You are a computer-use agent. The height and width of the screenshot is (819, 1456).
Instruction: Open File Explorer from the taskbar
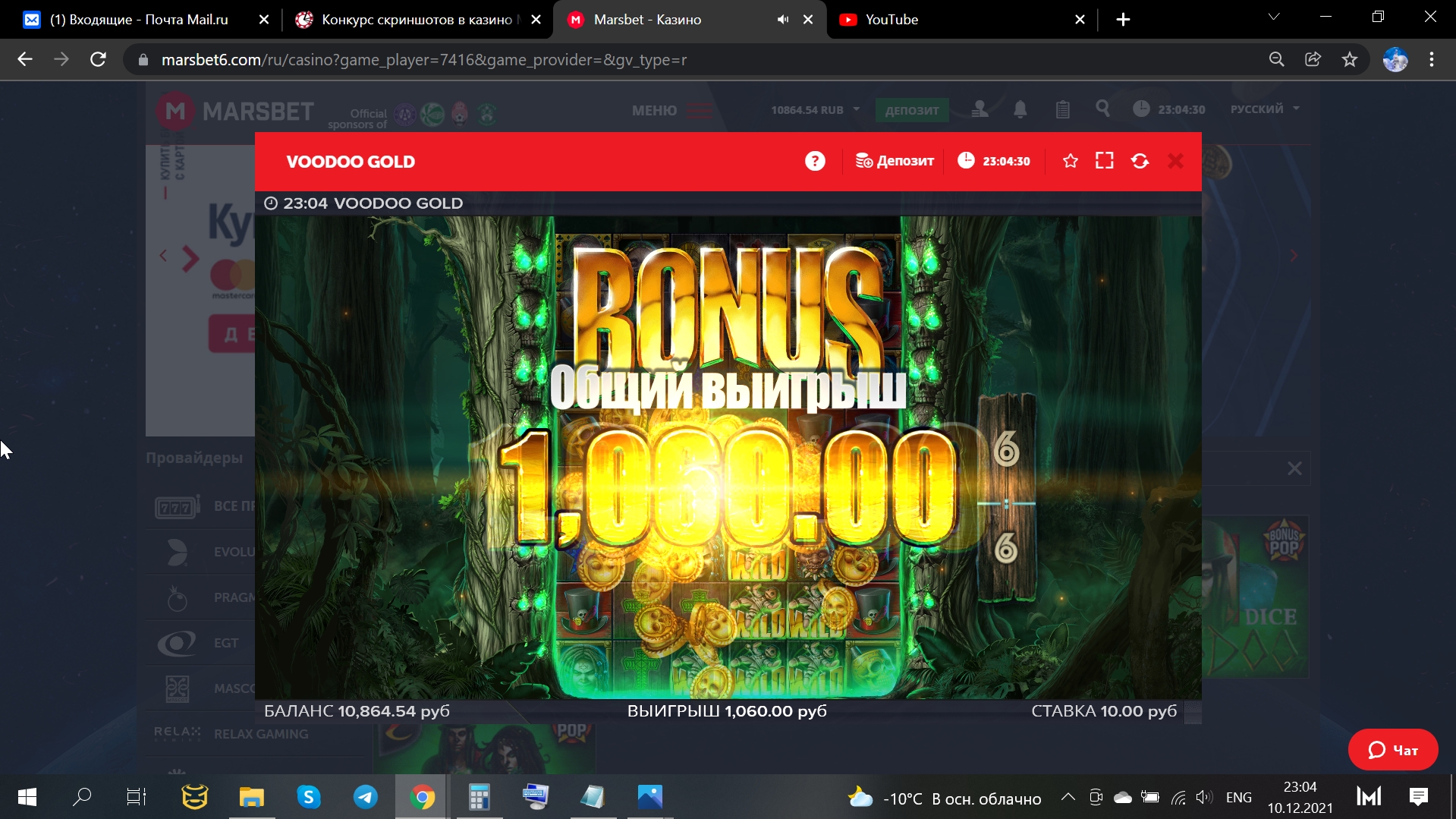pyautogui.click(x=251, y=797)
